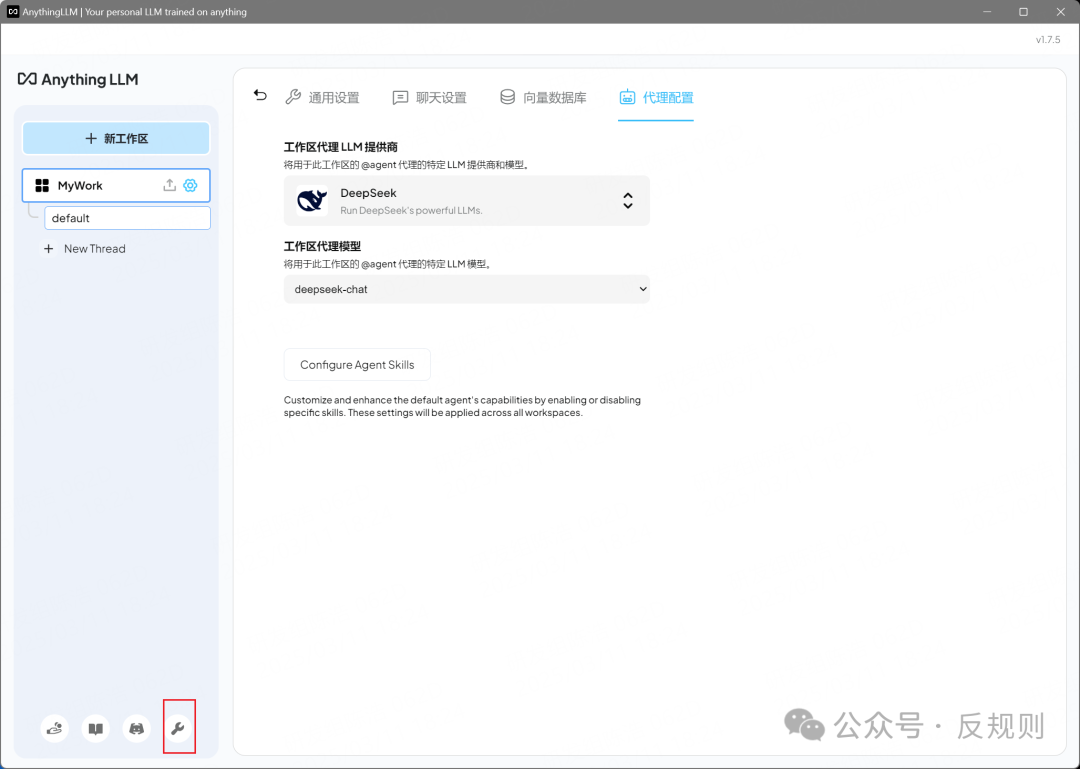Click the DeepSeek whale logo

[x=312, y=201]
